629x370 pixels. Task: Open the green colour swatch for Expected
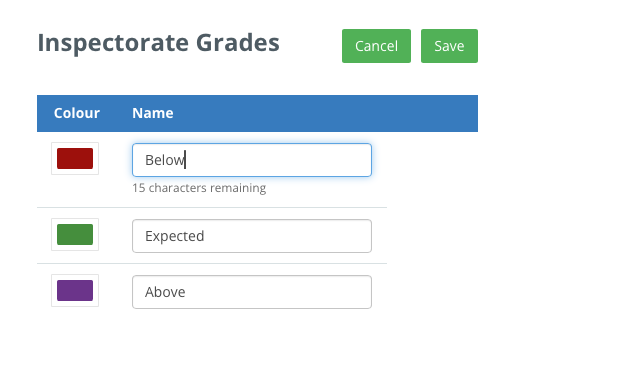[x=75, y=234]
